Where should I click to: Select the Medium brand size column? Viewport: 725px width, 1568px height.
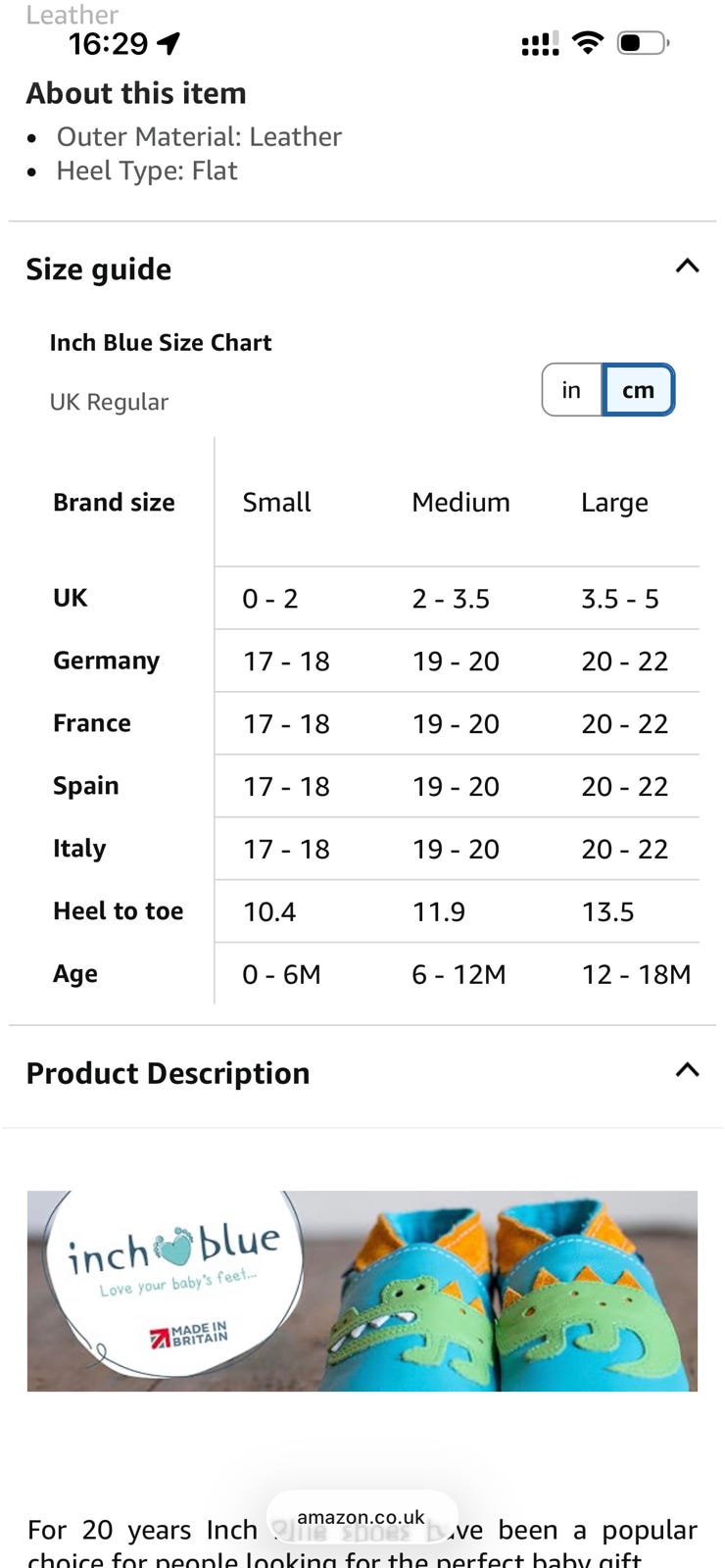[x=460, y=503]
